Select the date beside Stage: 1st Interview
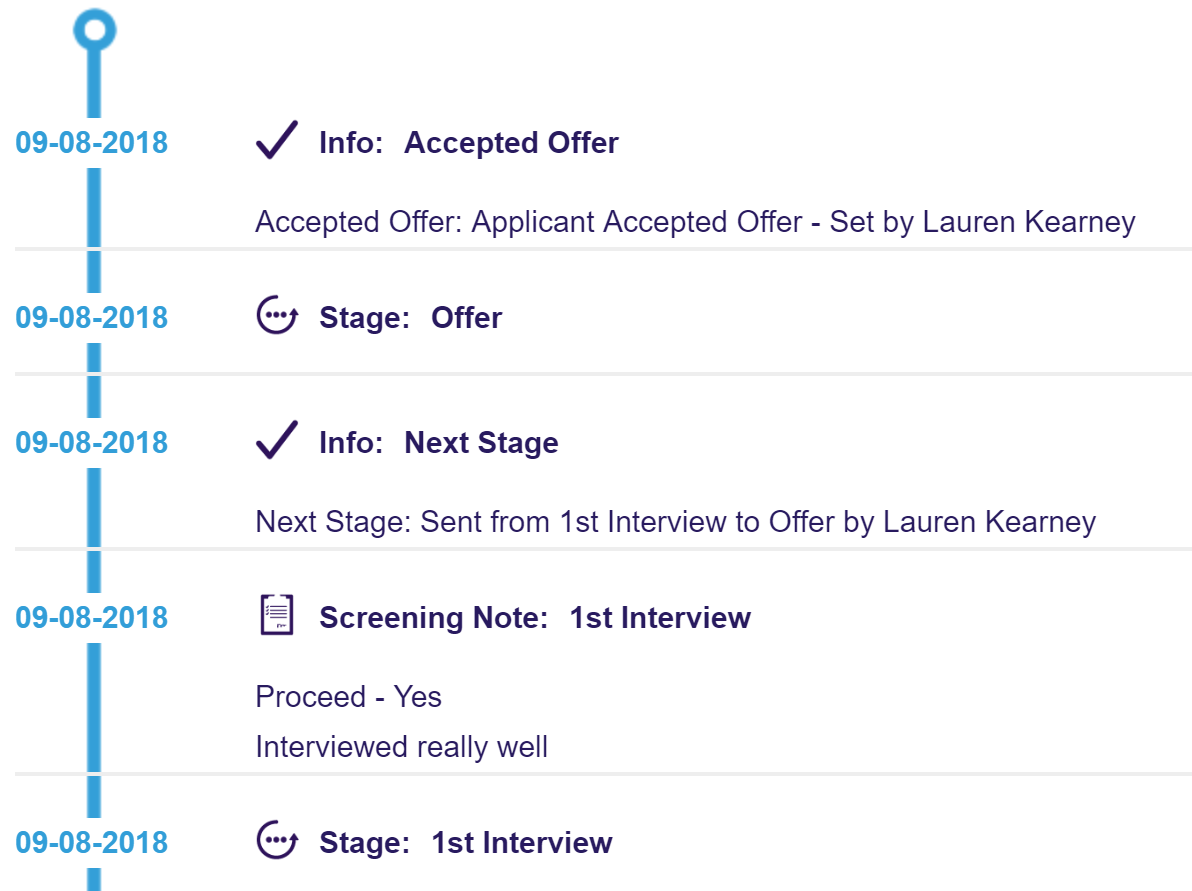The width and height of the screenshot is (1192, 891). click(91, 842)
